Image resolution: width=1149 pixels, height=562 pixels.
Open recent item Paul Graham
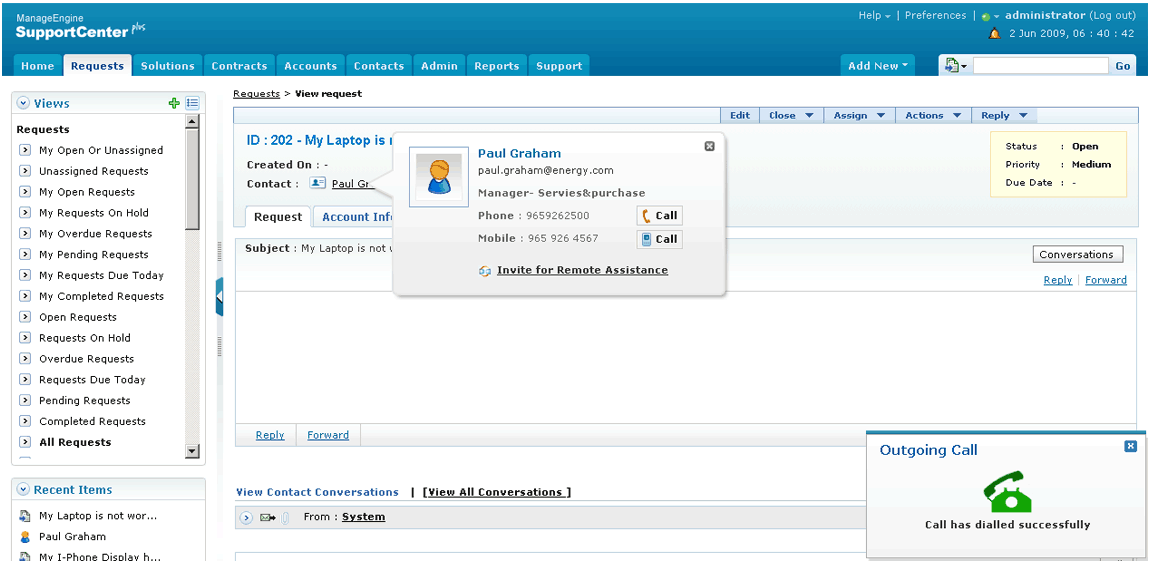(73, 536)
